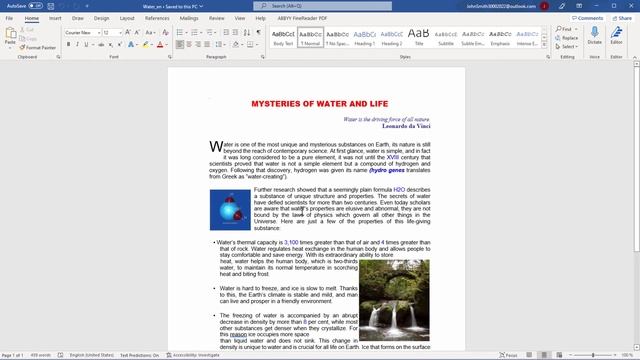This screenshot has width=640, height=360.
Task: Click the Comments button
Action: [x=587, y=18]
